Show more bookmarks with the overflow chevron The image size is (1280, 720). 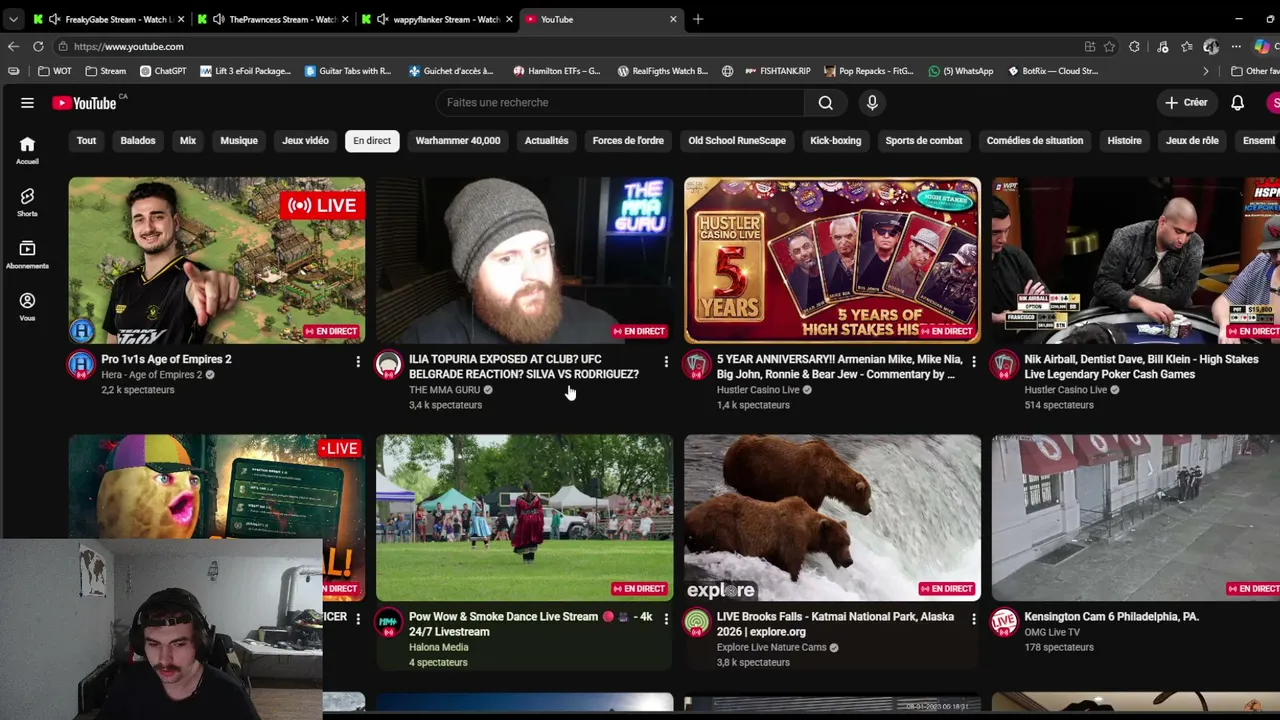pos(1205,71)
